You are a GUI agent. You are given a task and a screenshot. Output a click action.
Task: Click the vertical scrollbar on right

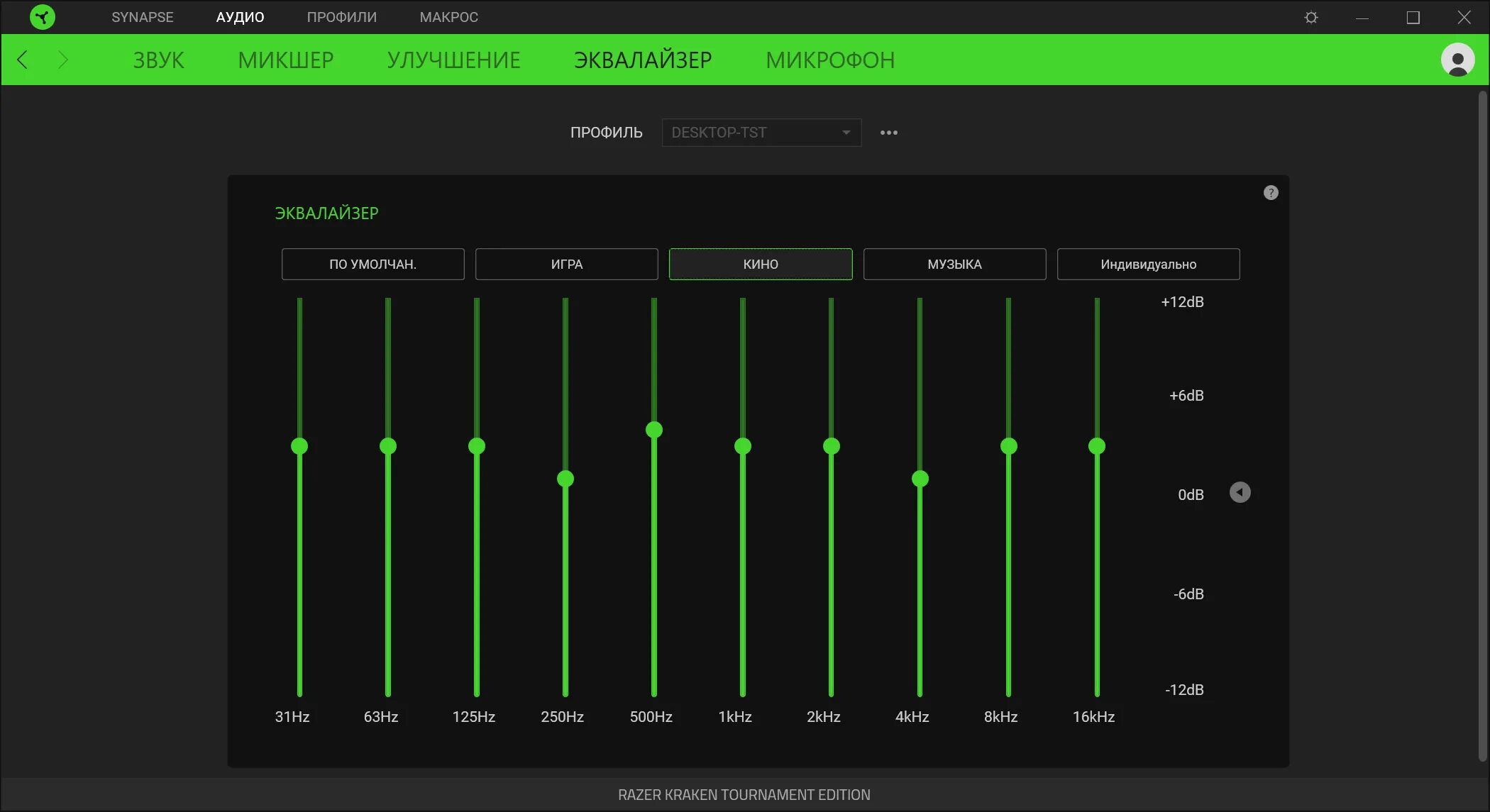point(1482,426)
